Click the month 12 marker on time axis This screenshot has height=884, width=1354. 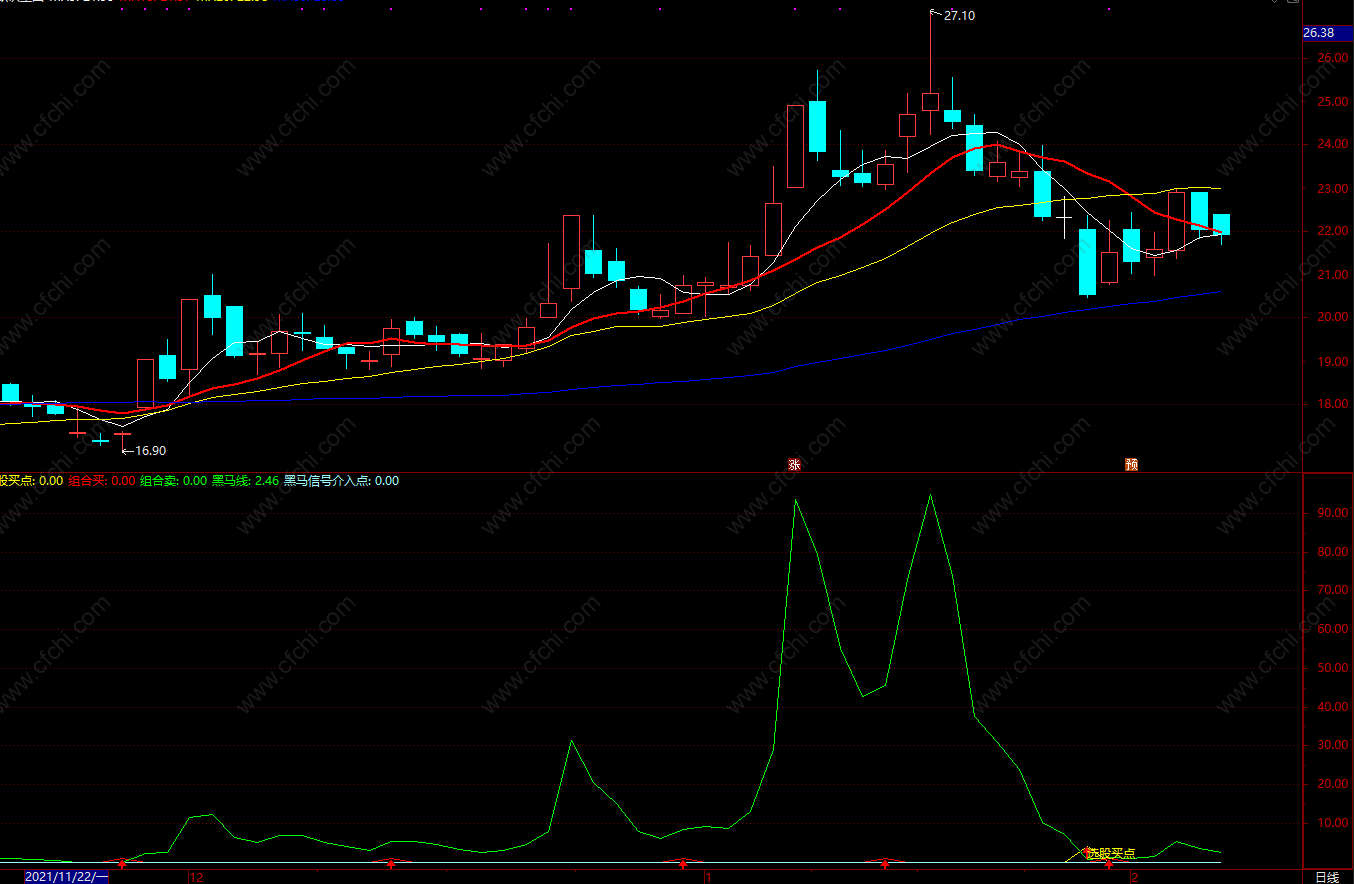pos(196,877)
